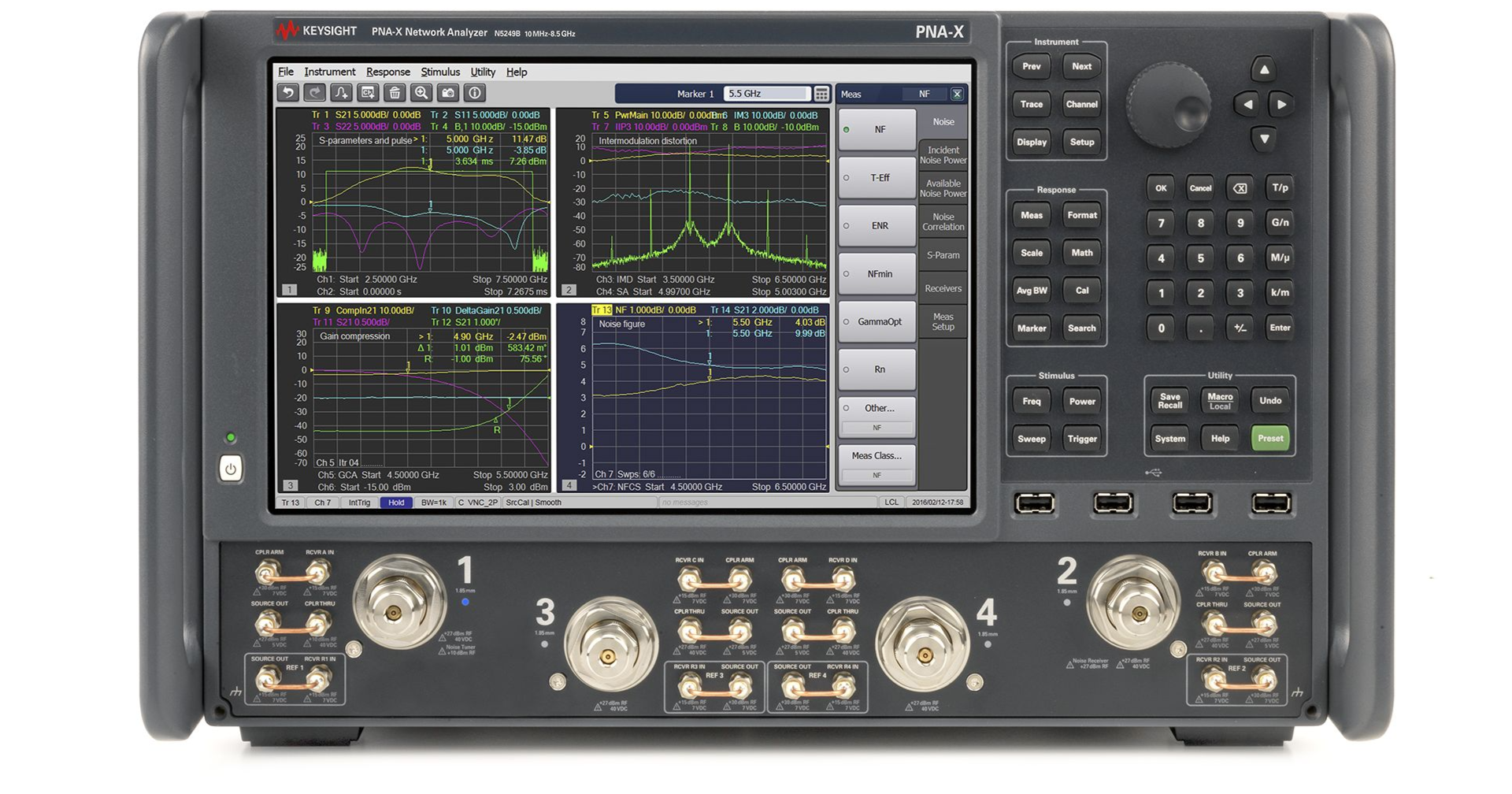The image size is (1512, 794).
Task: Close the Meas softkey panel
Action: pos(957,94)
